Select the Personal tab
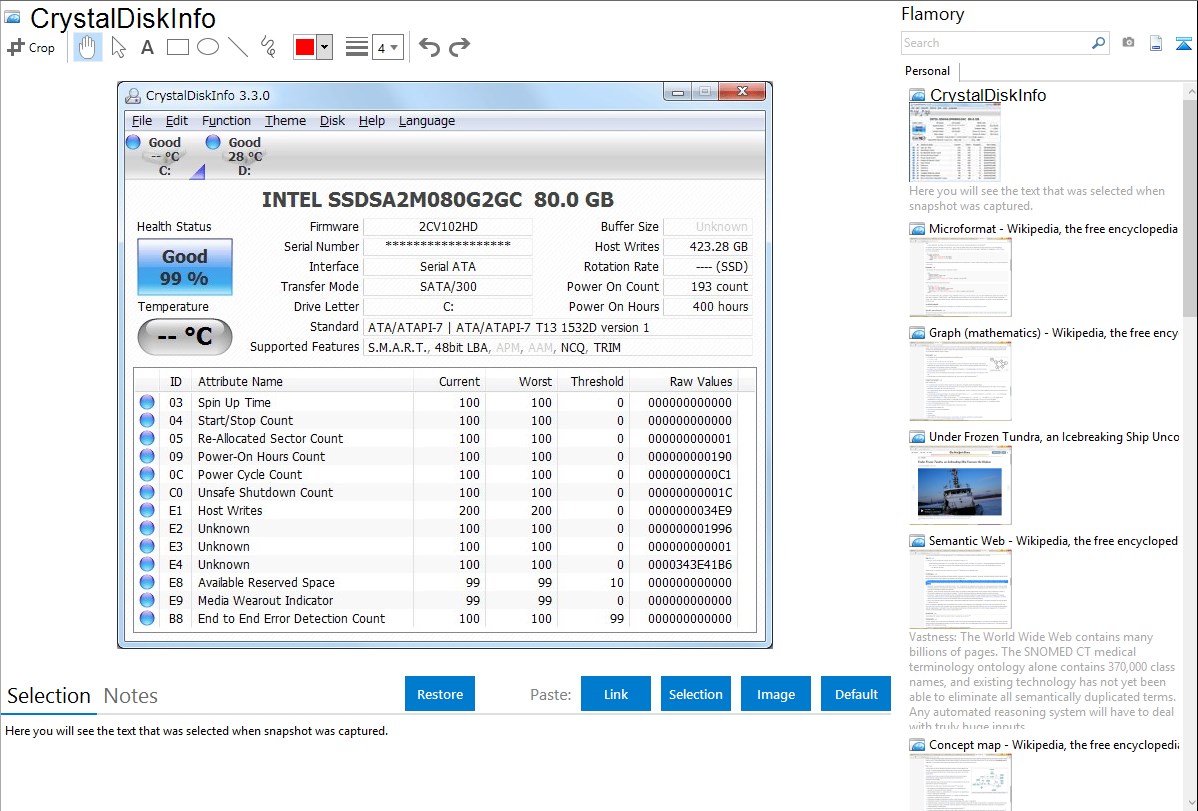Image resolution: width=1198 pixels, height=811 pixels. 928,71
